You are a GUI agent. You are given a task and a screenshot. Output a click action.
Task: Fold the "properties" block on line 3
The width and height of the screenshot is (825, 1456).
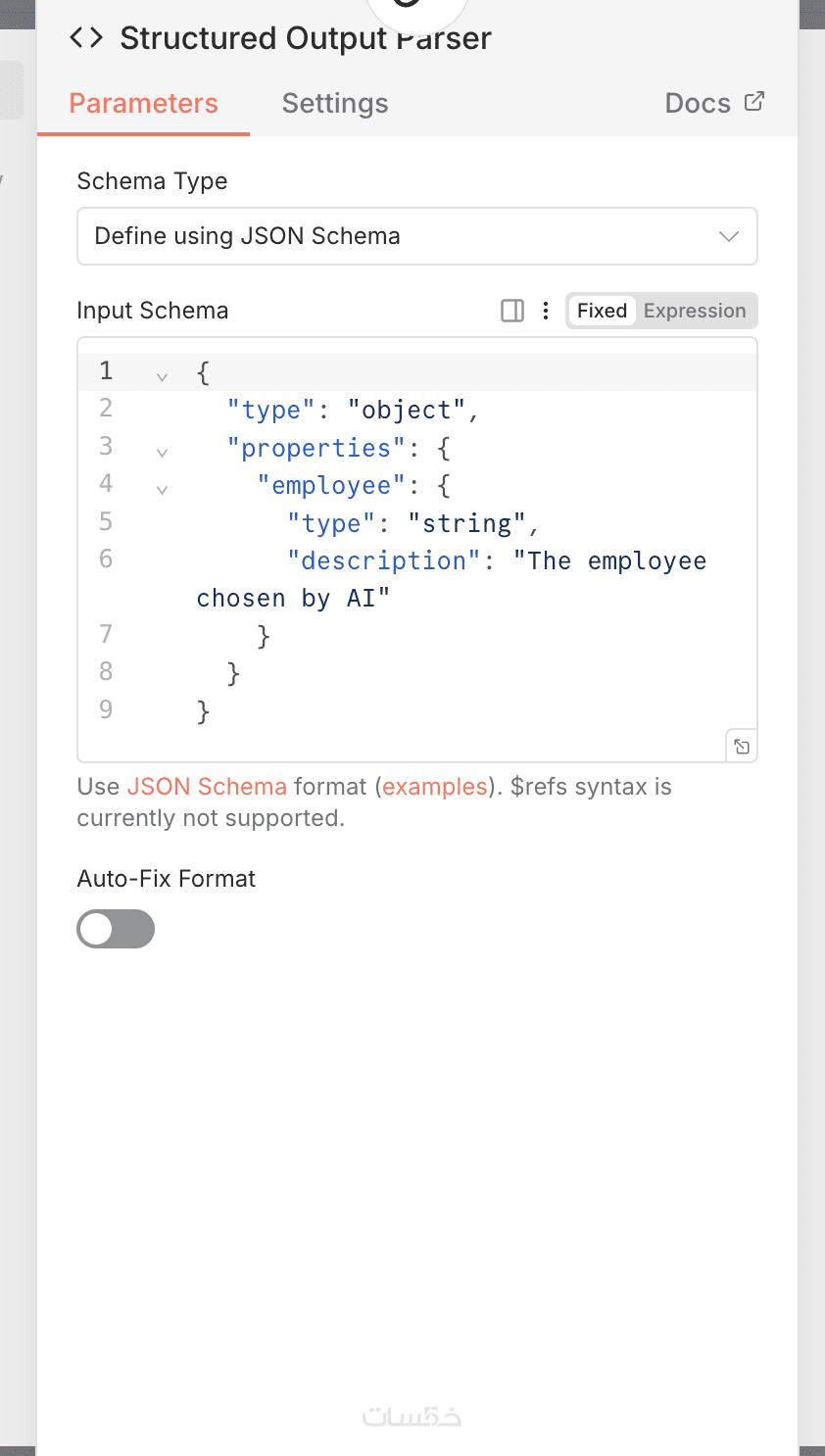tap(162, 452)
